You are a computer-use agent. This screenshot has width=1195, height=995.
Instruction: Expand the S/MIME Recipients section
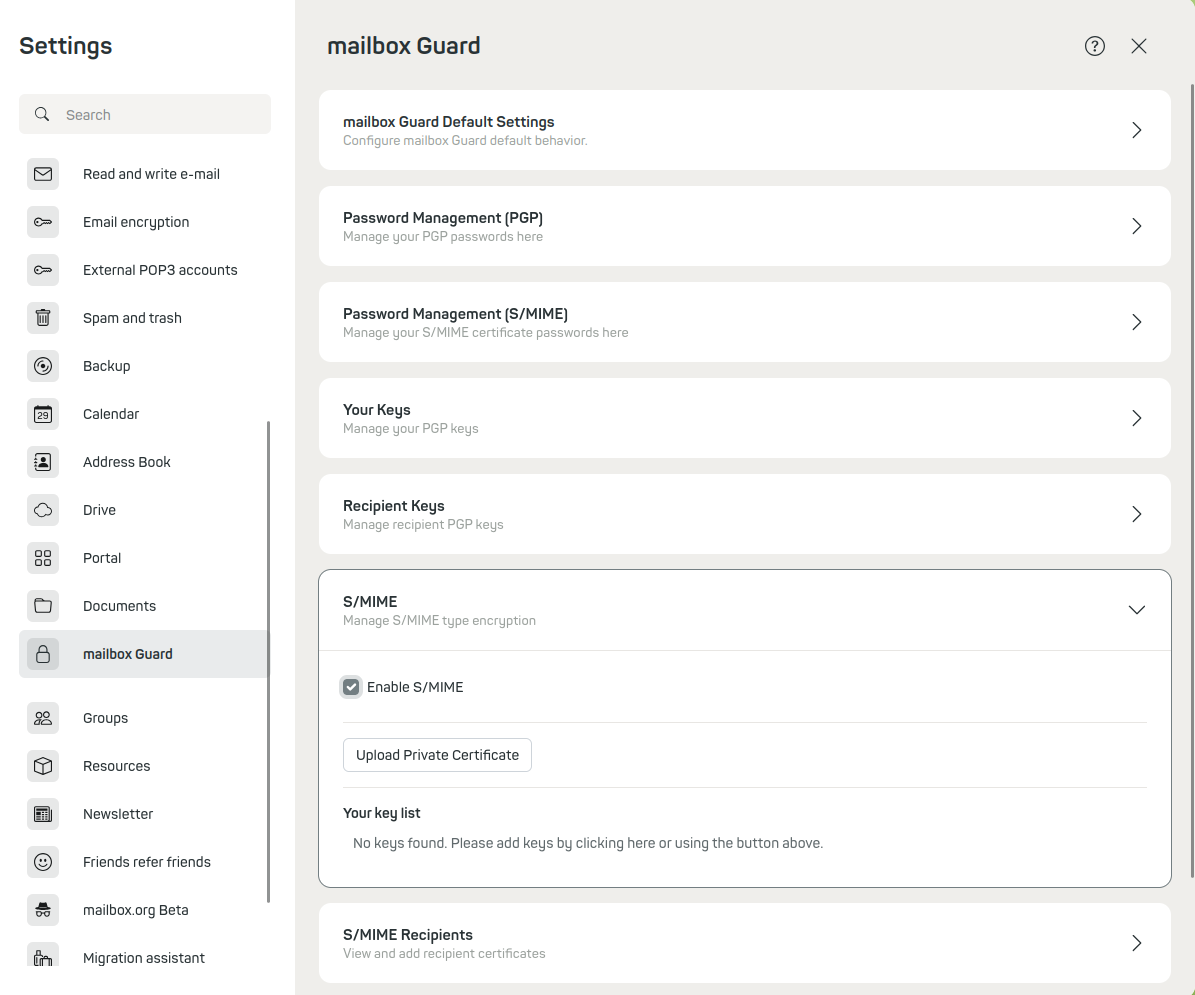1136,943
